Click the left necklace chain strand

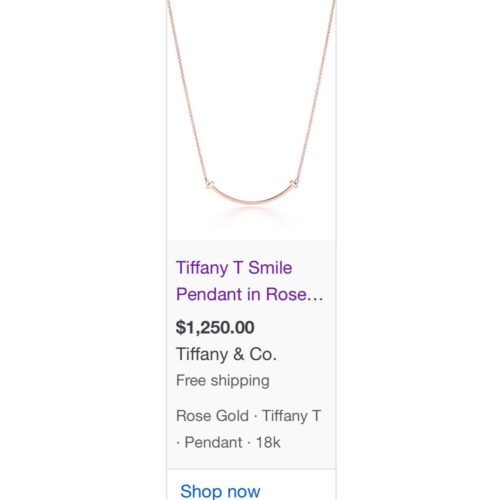tap(187, 90)
